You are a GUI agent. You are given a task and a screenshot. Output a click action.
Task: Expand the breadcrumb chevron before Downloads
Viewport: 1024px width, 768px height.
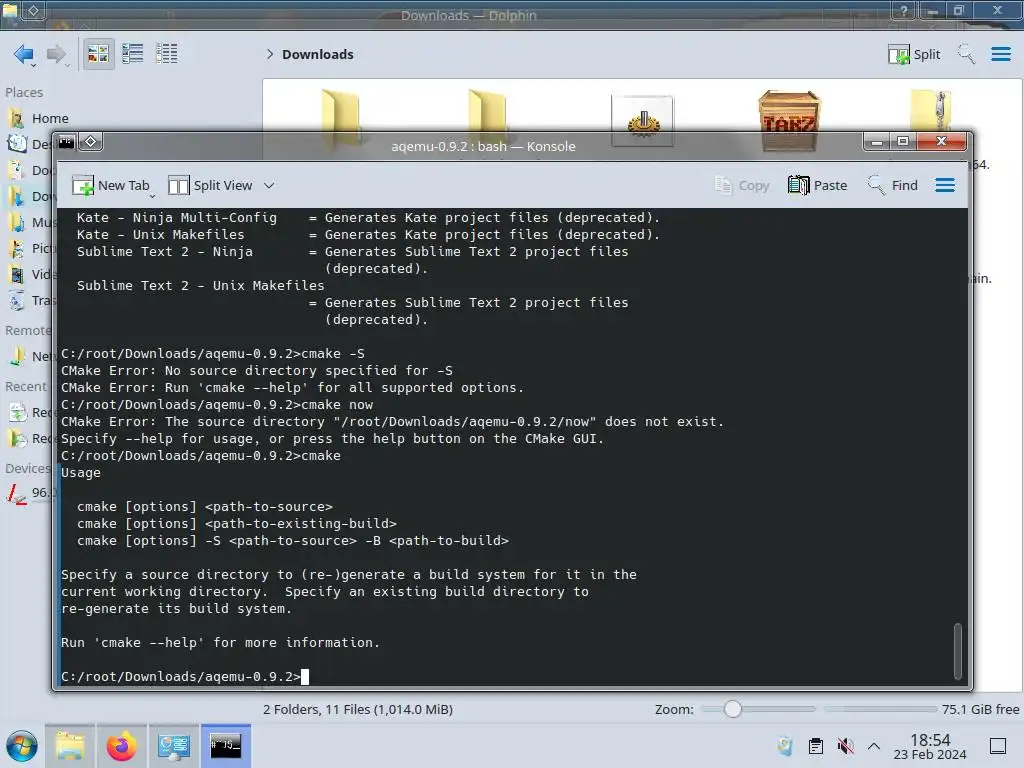[x=269, y=54]
